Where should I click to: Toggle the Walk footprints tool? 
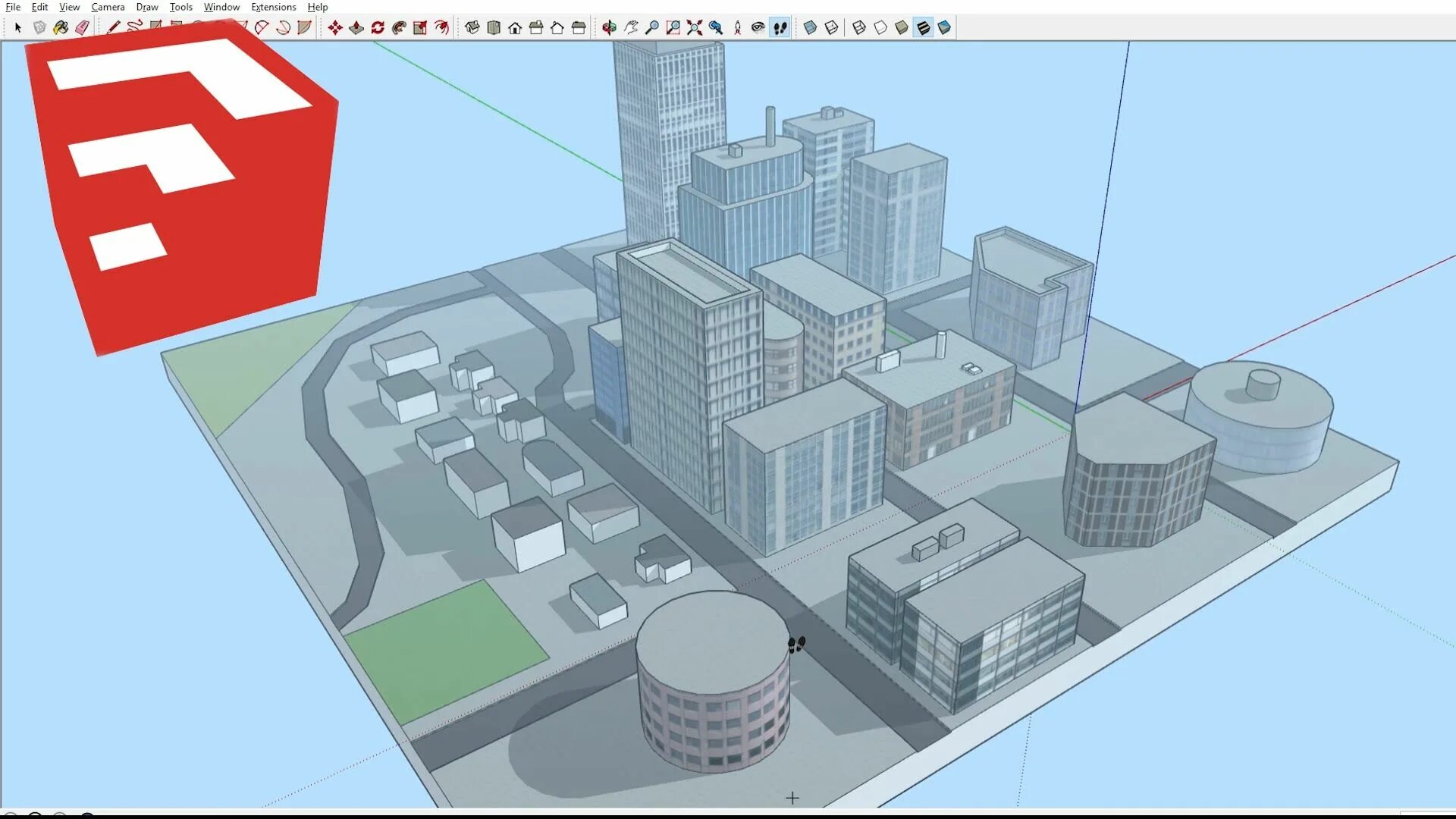click(780, 28)
